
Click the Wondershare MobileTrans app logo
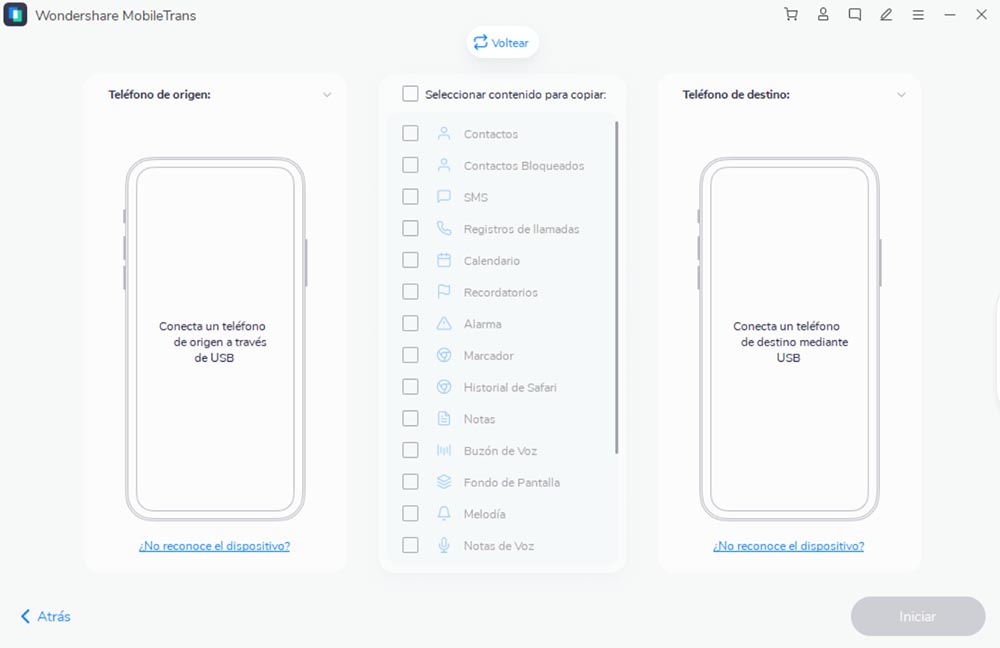15,15
